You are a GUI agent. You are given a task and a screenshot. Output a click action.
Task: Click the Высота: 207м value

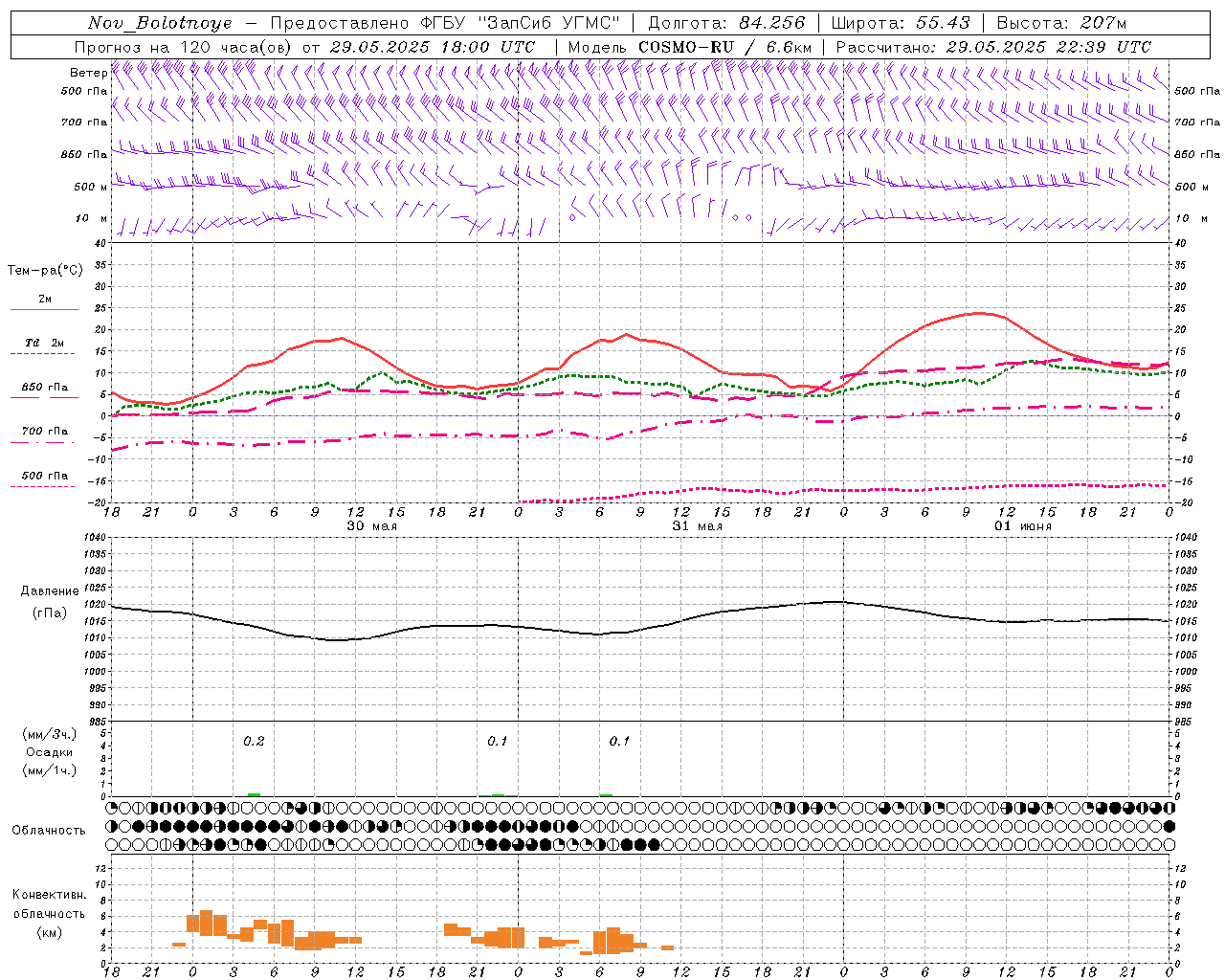[1061, 23]
